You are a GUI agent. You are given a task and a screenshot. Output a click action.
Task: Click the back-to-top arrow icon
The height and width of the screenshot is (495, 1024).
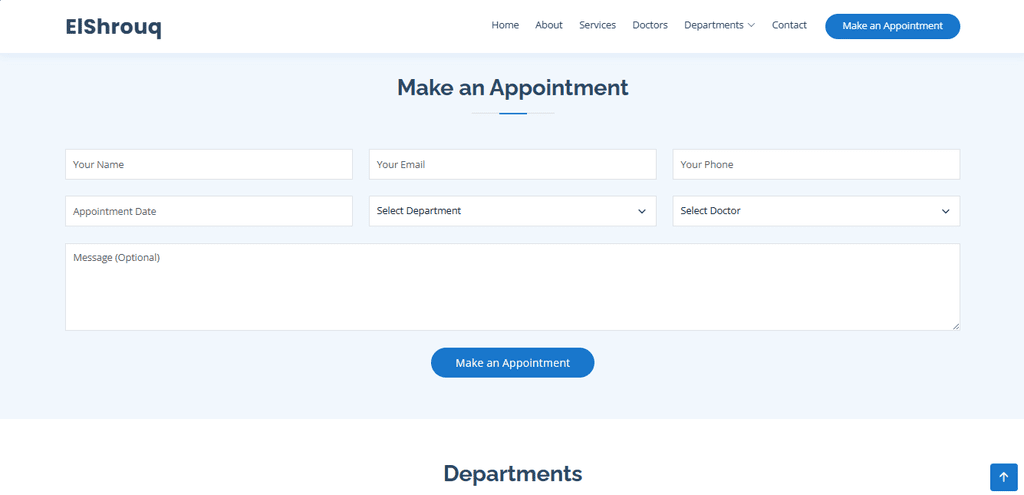1004,477
